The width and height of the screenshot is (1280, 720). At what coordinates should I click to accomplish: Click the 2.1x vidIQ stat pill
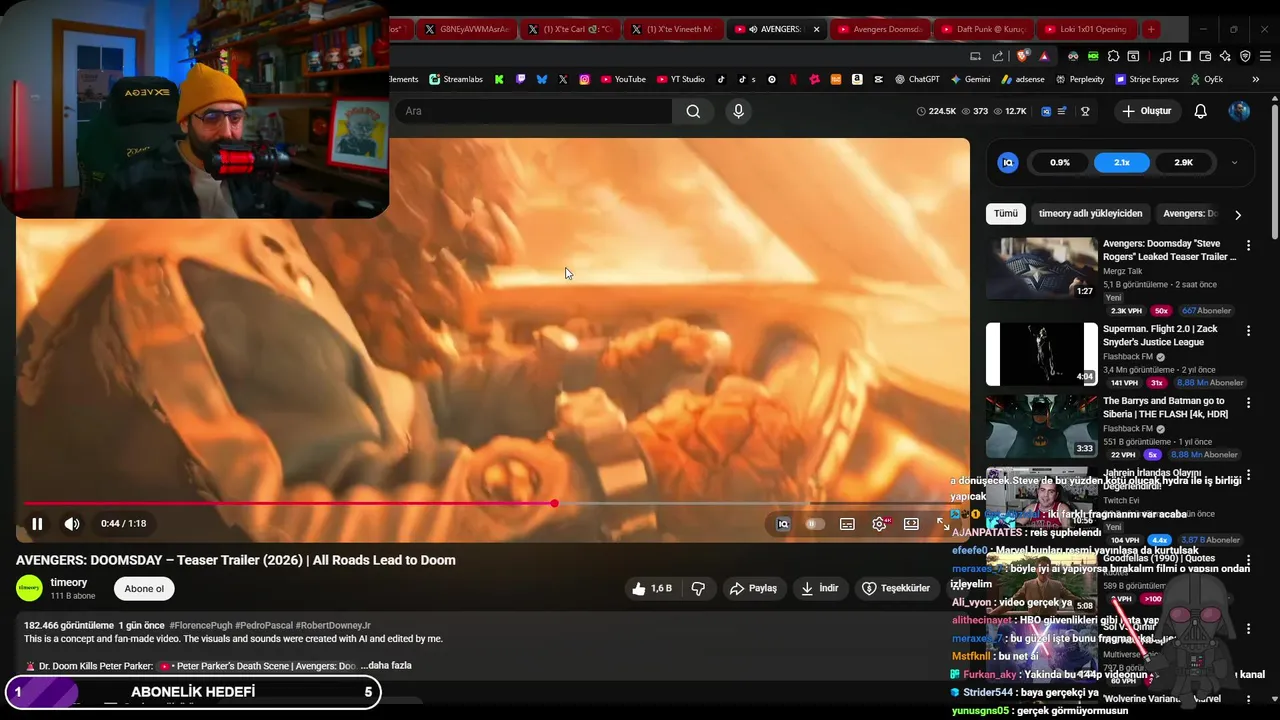[1122, 163]
